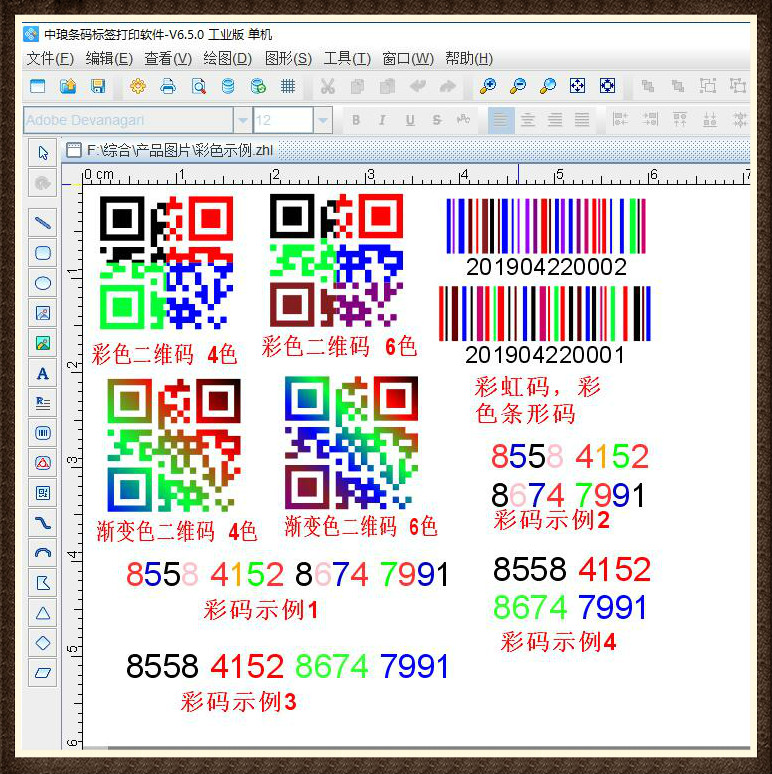772x774 pixels.
Task: Toggle Italic formatting button
Action: pos(382,120)
